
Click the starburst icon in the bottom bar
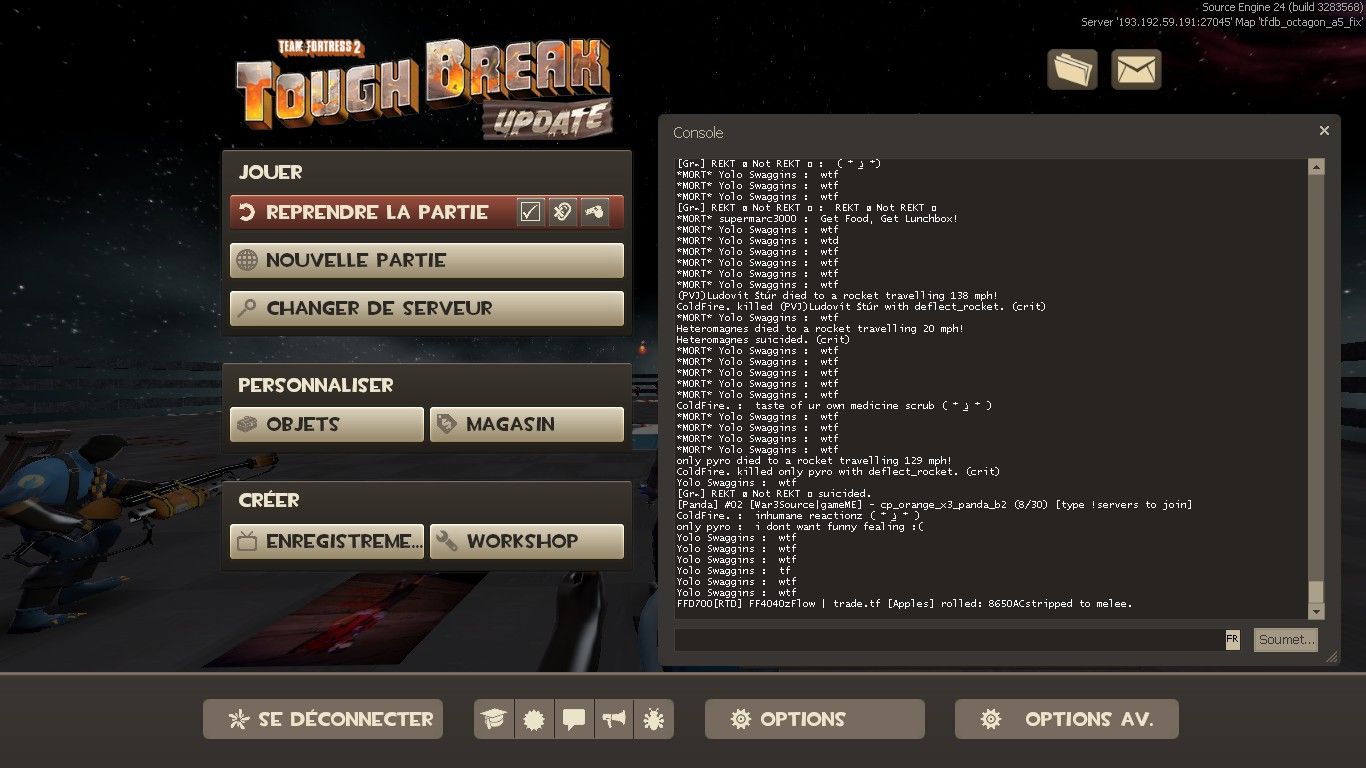[534, 719]
